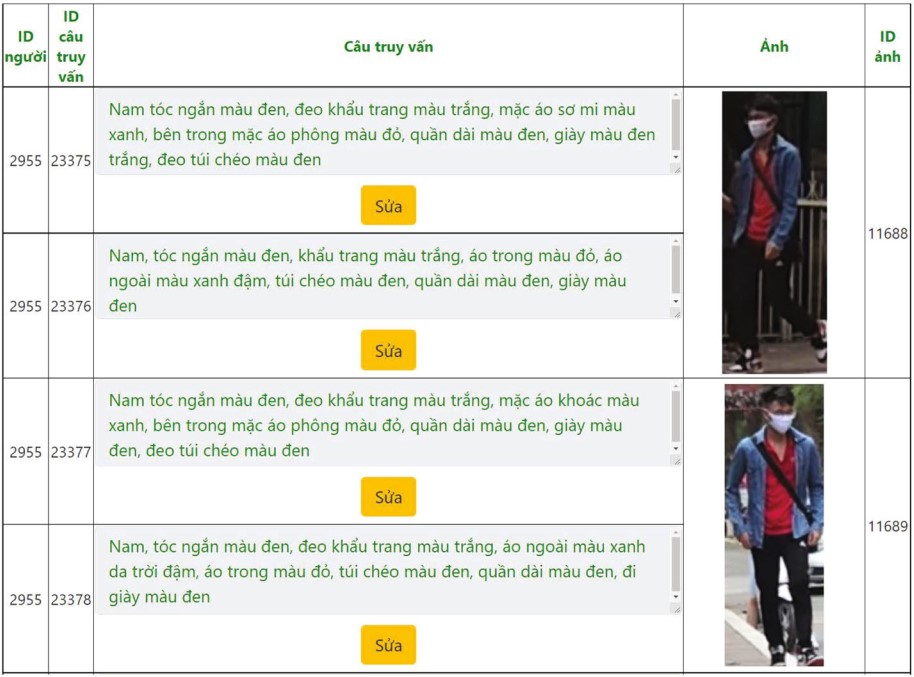This screenshot has height=677, width=914.
Task: Click the resize grip of query 23378 box
Action: coord(676,609)
